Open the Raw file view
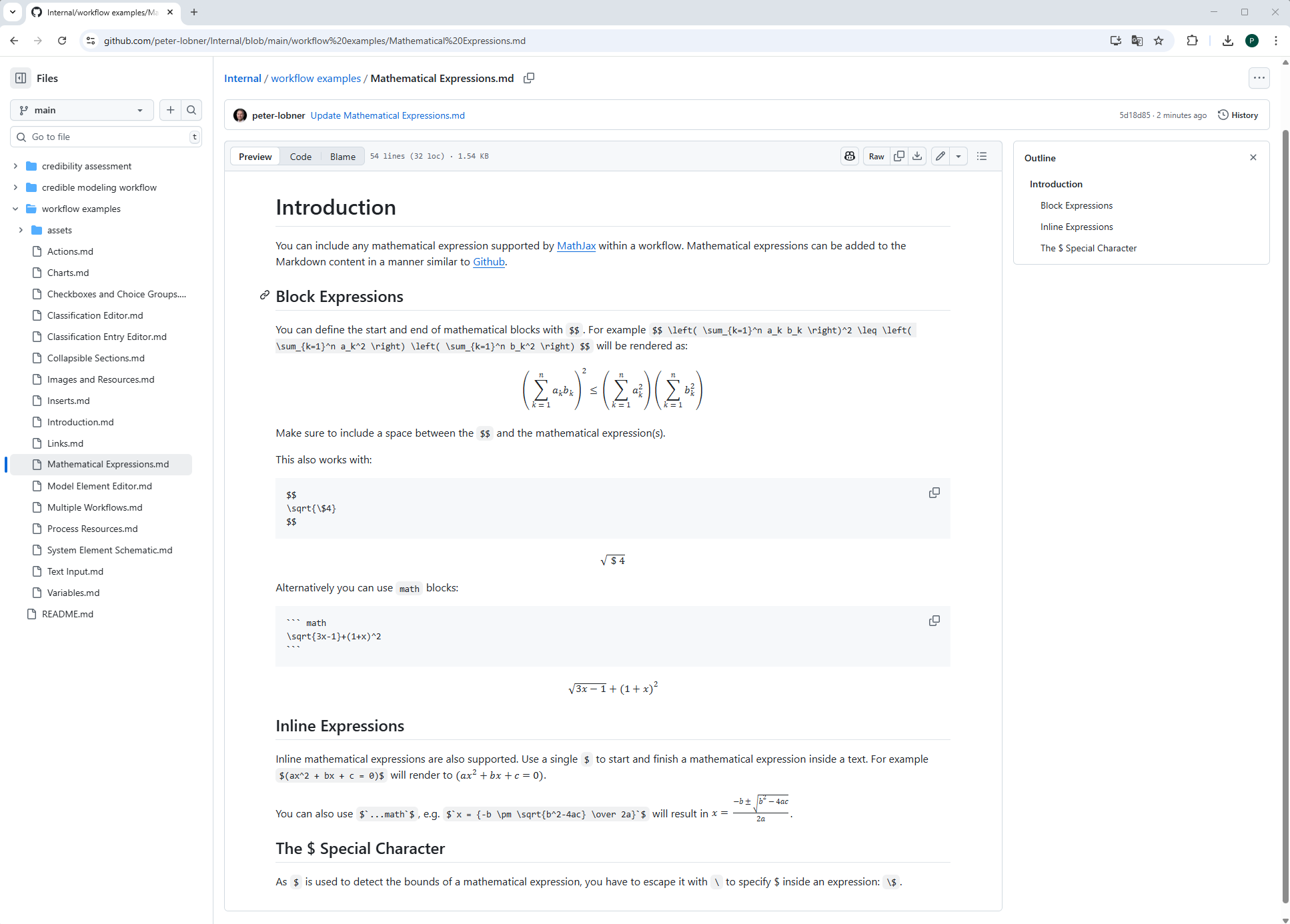1290x924 pixels. 876,156
